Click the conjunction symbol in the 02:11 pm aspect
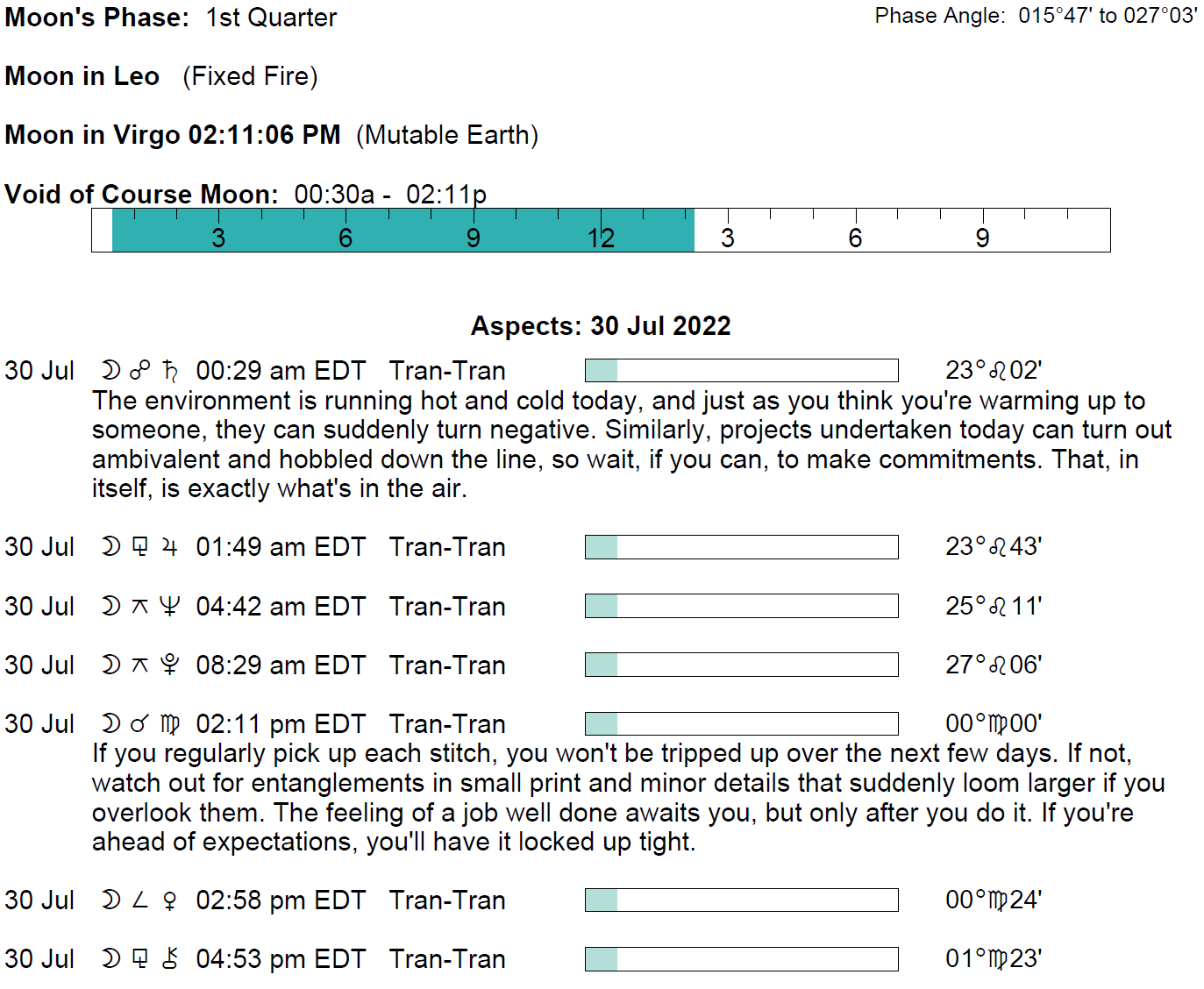This screenshot has width=1204, height=989. (x=140, y=725)
